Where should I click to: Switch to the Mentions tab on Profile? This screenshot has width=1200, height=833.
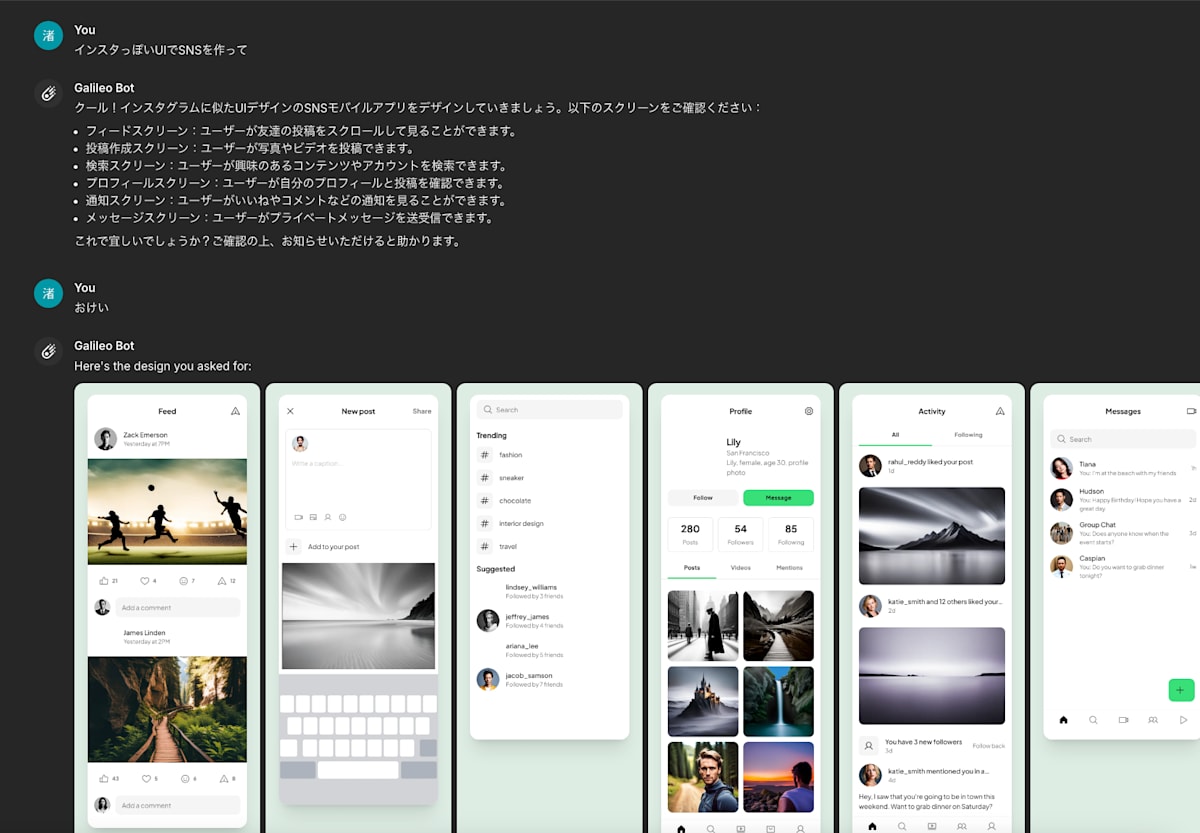789,567
